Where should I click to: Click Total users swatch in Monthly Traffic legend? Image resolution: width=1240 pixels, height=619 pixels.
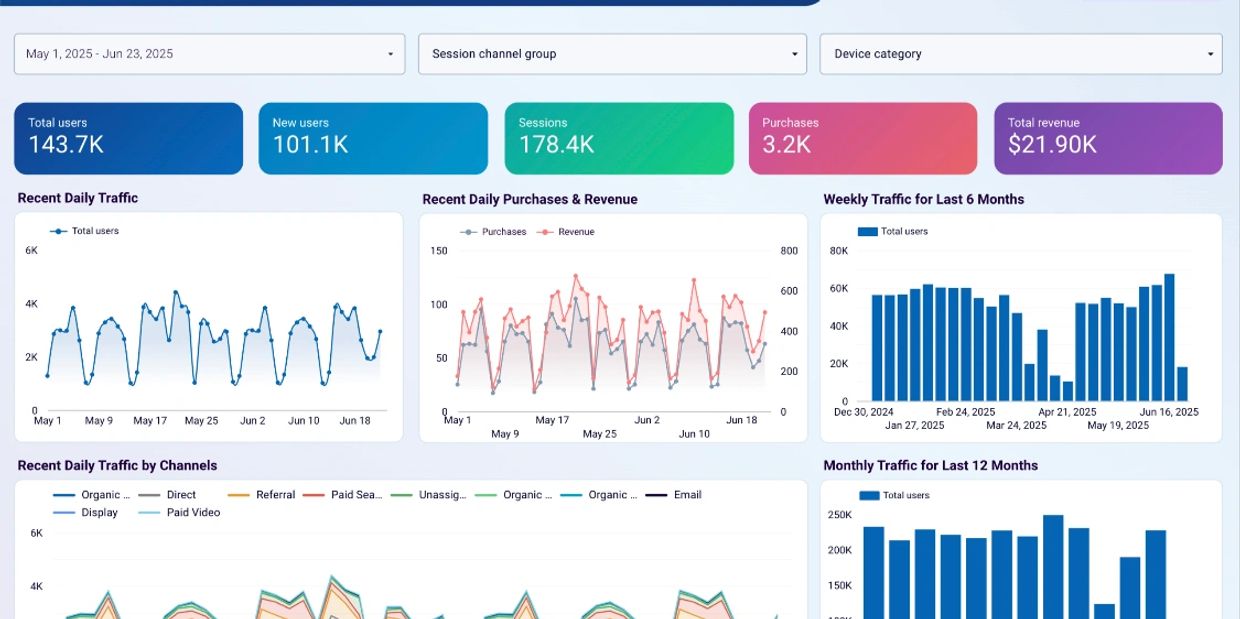pos(868,496)
